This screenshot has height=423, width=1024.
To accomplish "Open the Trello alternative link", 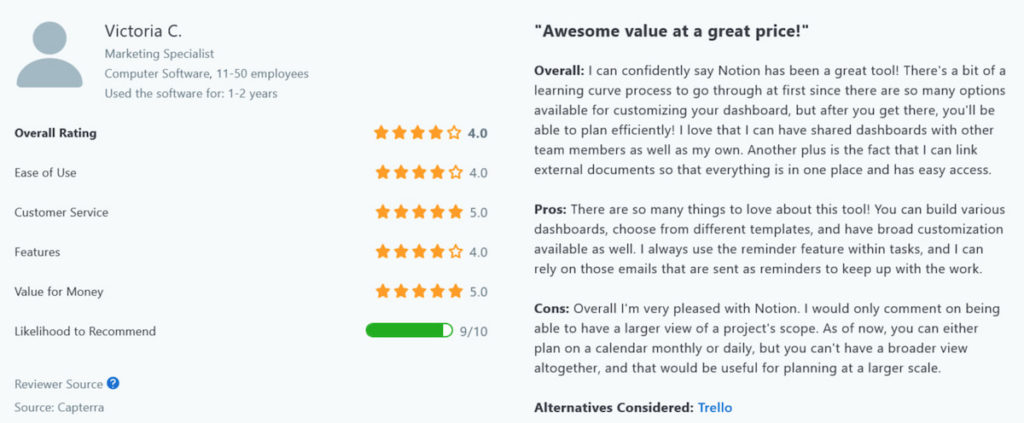I will click(716, 408).
